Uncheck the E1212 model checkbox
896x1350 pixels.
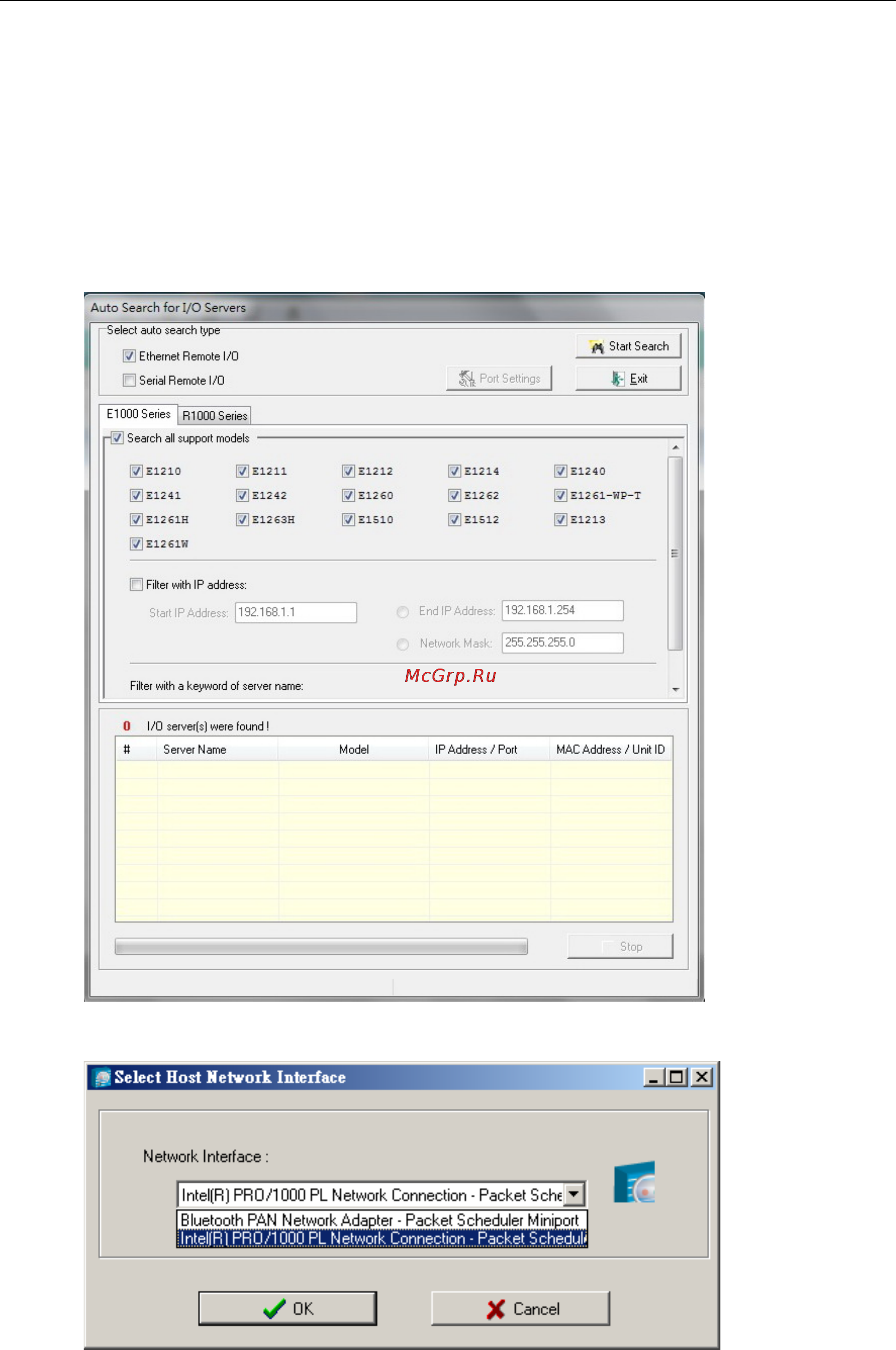(348, 471)
